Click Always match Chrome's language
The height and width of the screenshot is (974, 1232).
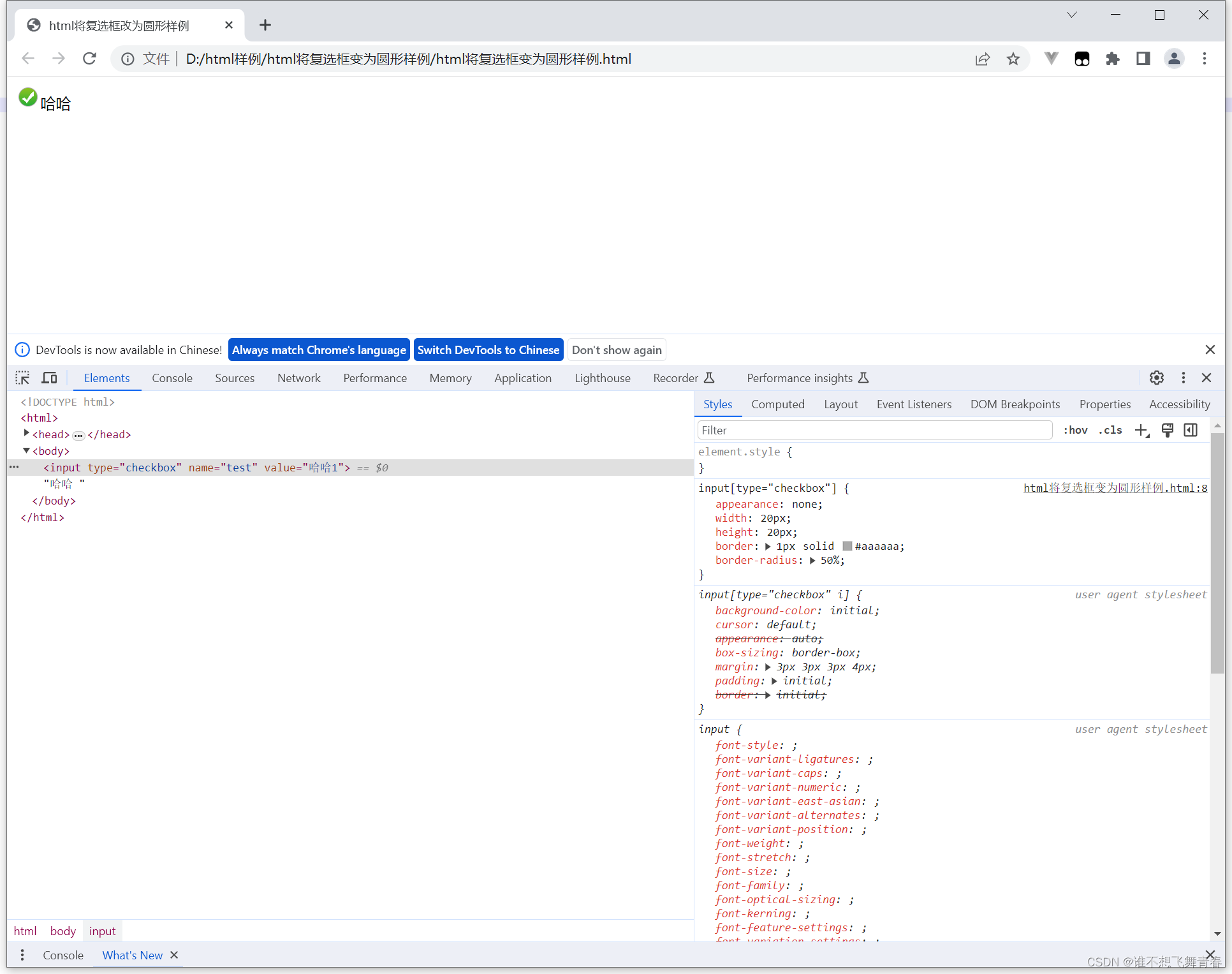pyautogui.click(x=319, y=350)
